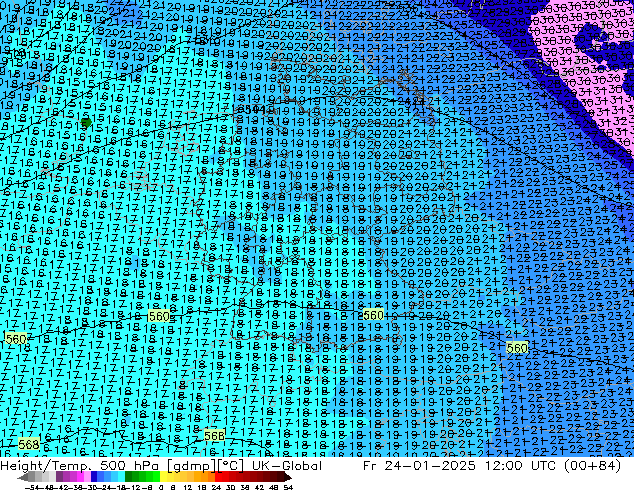Click the "UK-Global" model name
This screenshot has width=634, height=490.
(x=287, y=466)
